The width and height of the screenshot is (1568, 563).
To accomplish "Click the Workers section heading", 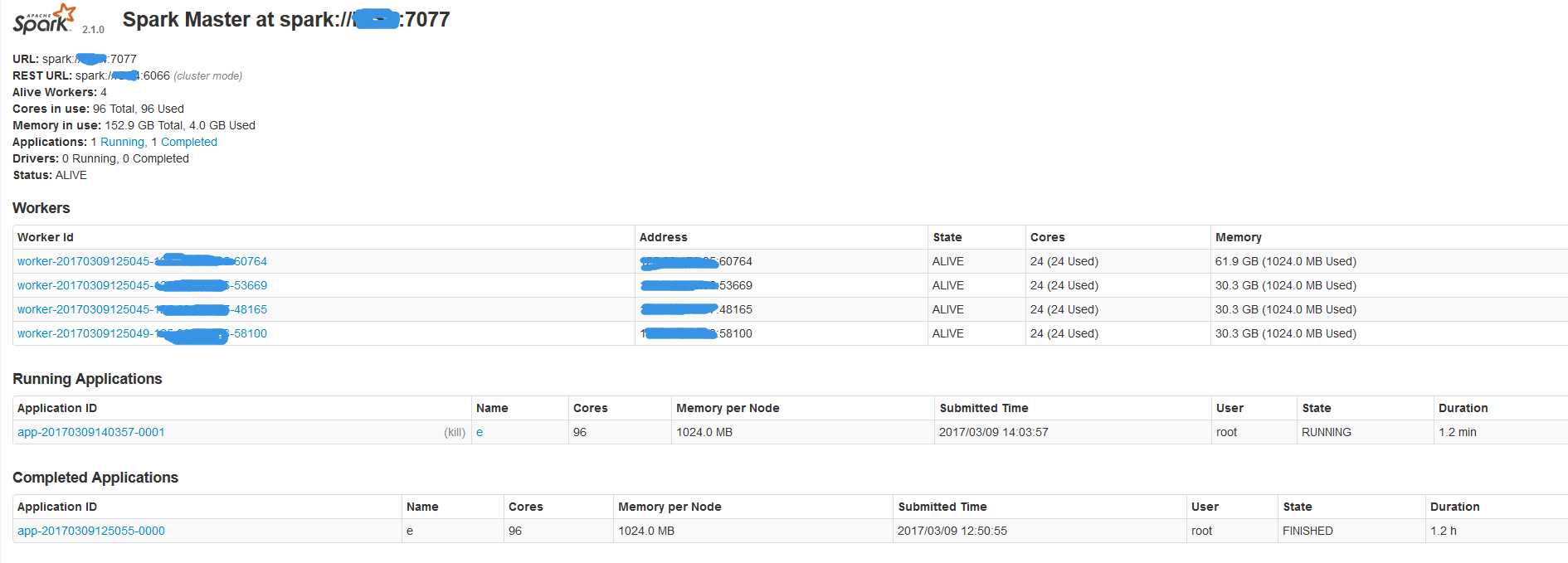I will click(41, 208).
